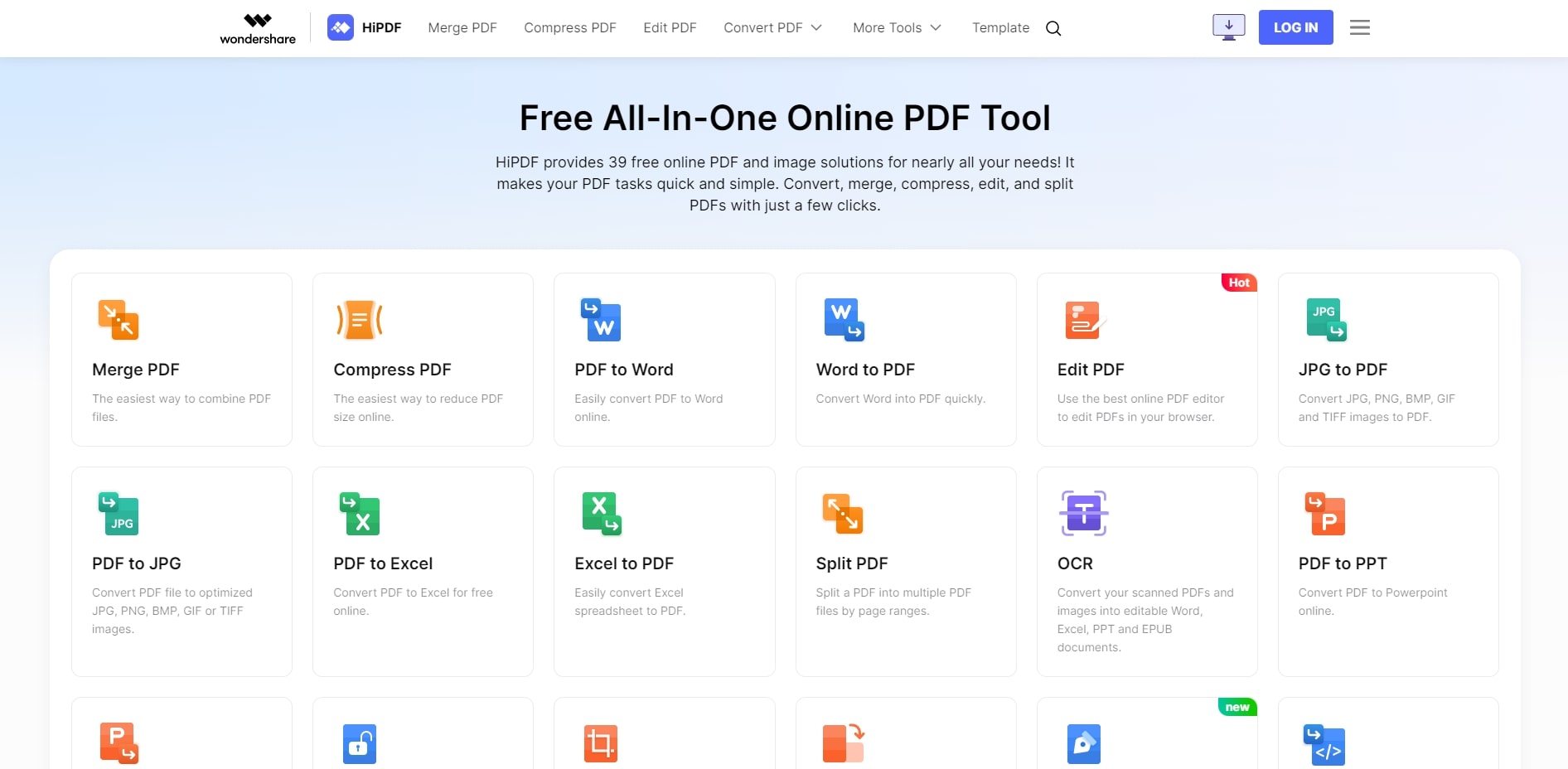This screenshot has width=1568, height=769.
Task: Click the Edit PDF card icon
Action: (x=1085, y=321)
